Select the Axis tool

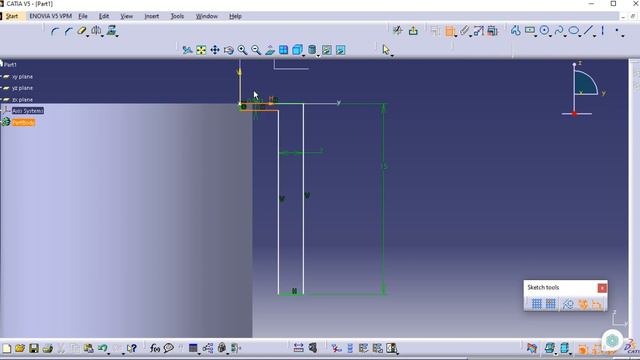point(602,30)
